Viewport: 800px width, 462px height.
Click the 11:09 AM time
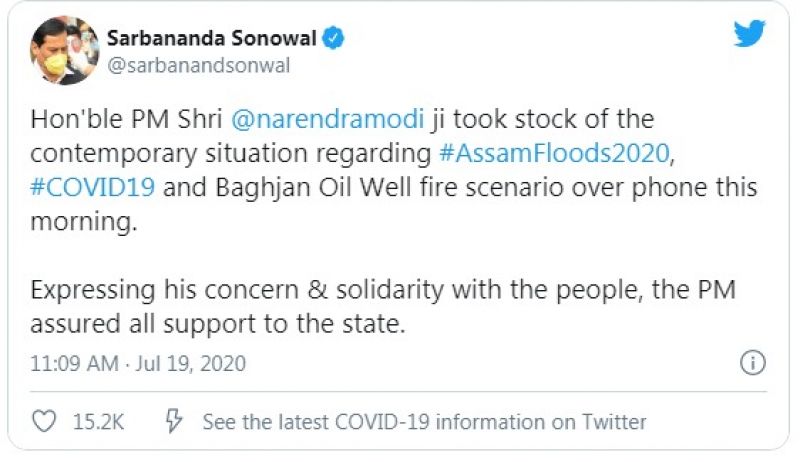coord(74,362)
